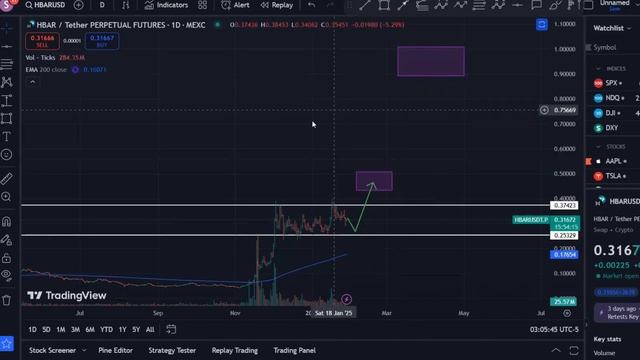Image resolution: width=640 pixels, height=360 pixels.
Task: Create an Alert from the top toolbar
Action: [235, 5]
